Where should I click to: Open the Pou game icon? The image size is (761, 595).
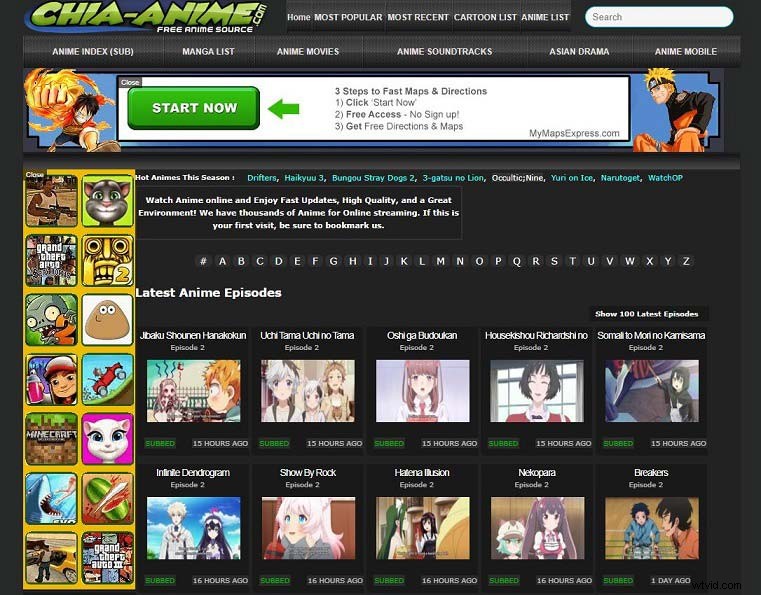pos(107,320)
